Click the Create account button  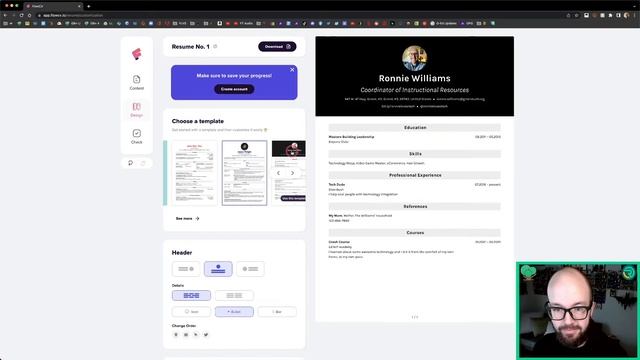pos(234,89)
